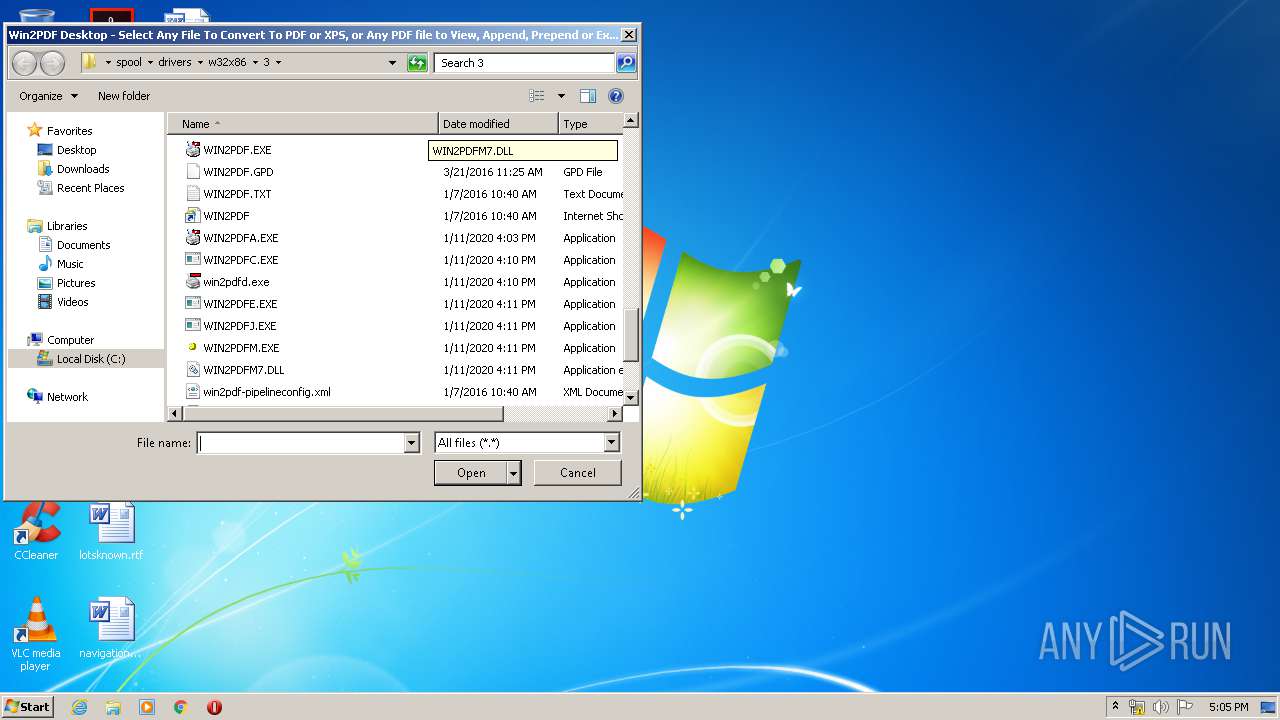Select WIN2PDF internet shortcut icon
Image resolution: width=1280 pixels, height=720 pixels.
[x=193, y=216]
